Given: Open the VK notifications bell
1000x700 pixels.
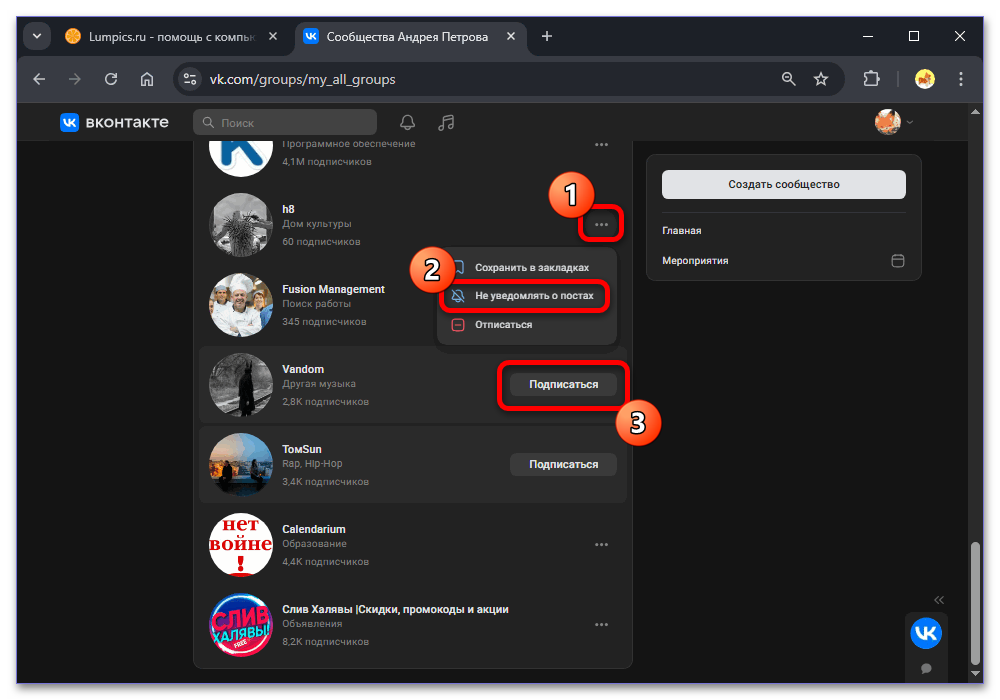Looking at the screenshot, I should click(x=407, y=122).
